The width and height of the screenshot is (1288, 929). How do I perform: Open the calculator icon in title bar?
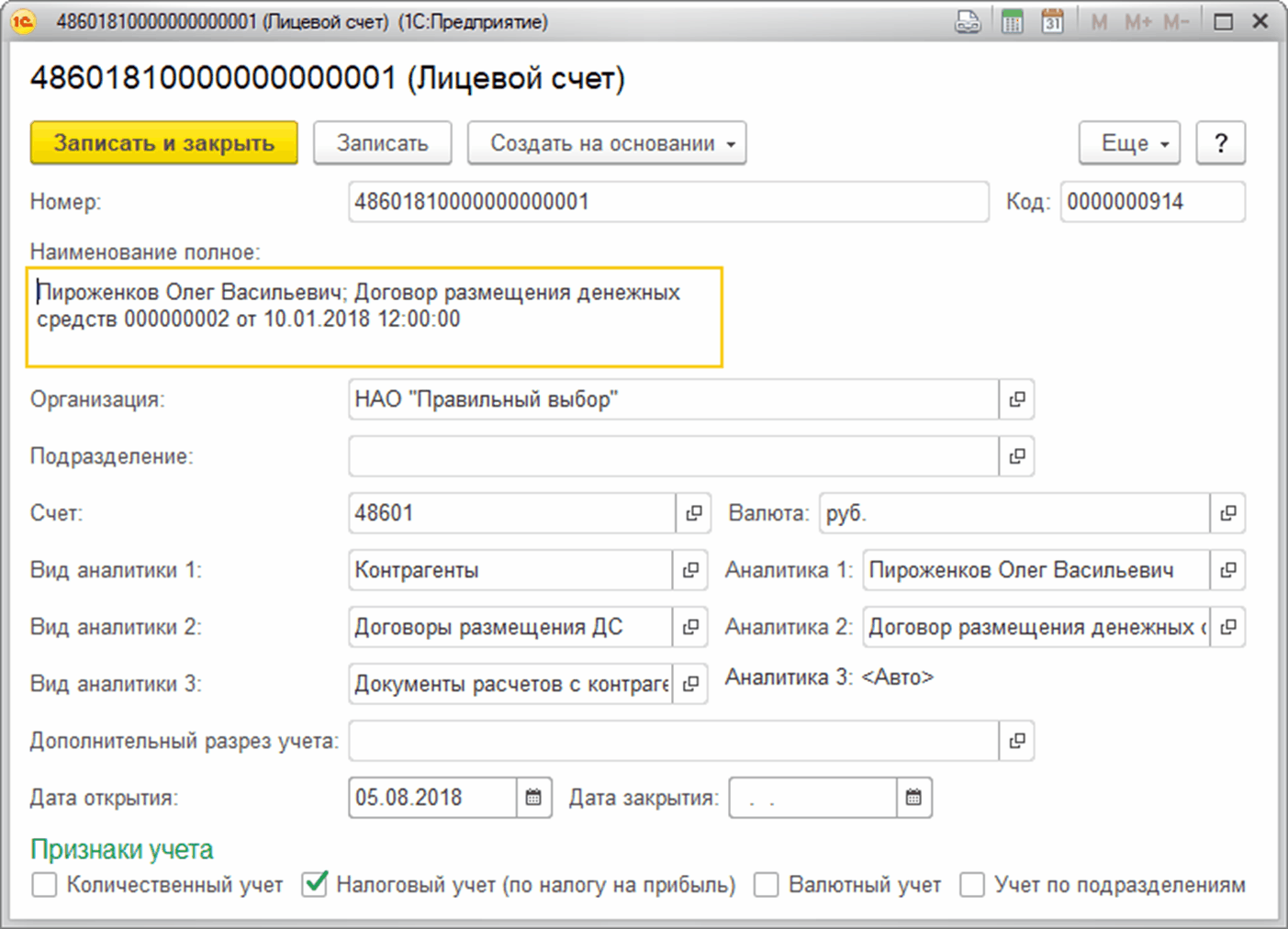pyautogui.click(x=1012, y=21)
